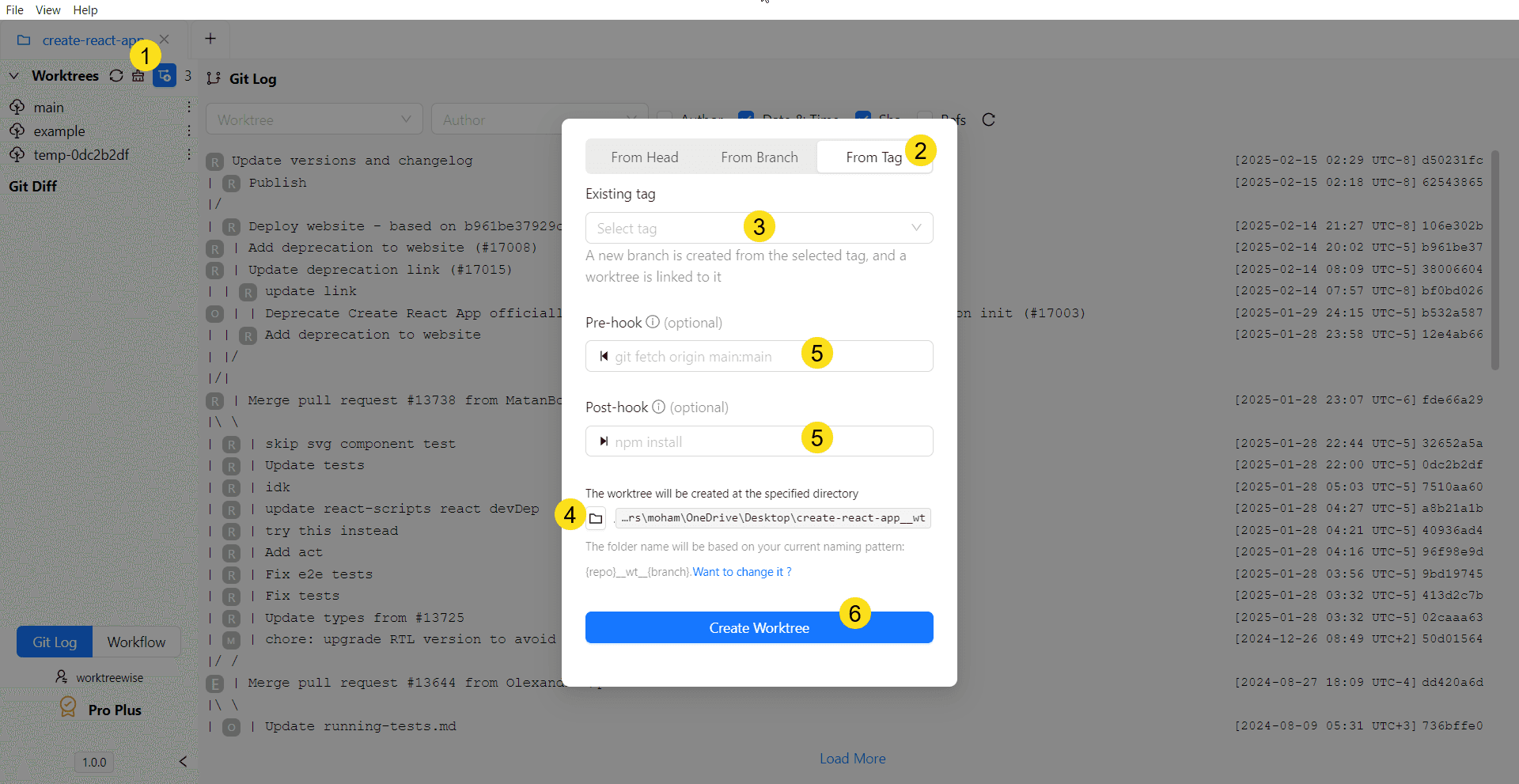Open the Worktree filter dropdown
The image size is (1519, 784).
(x=314, y=119)
